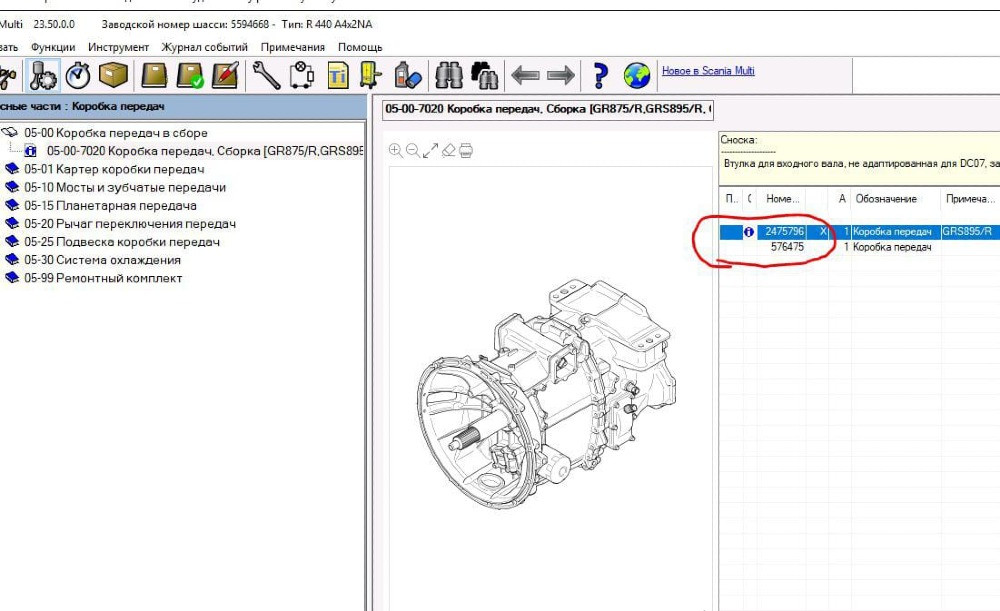This screenshot has width=1000, height=611.
Task: Open the Функции menu
Action: [53, 47]
